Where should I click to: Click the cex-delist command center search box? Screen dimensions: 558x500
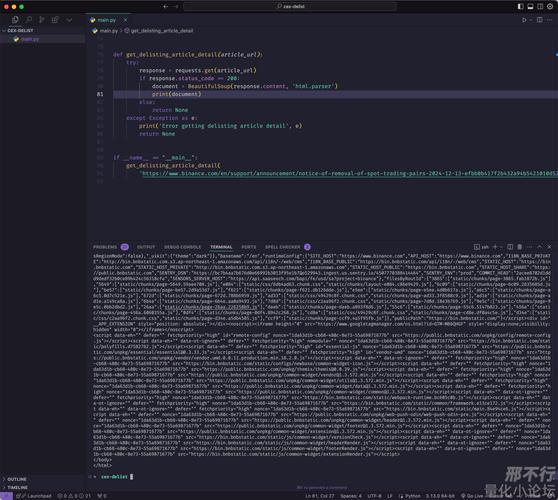point(290,6)
